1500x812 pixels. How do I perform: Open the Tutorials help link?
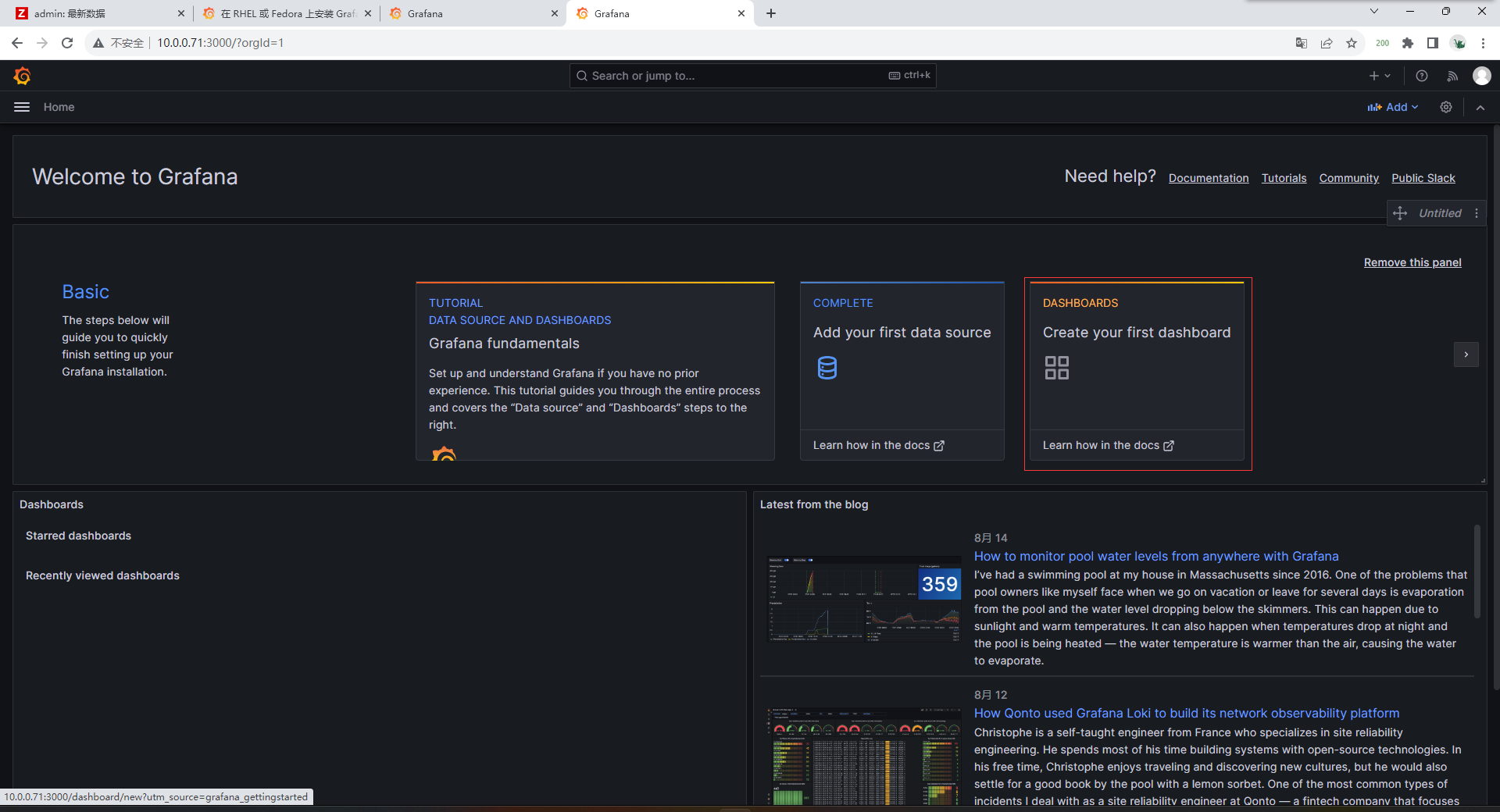[x=1284, y=178]
